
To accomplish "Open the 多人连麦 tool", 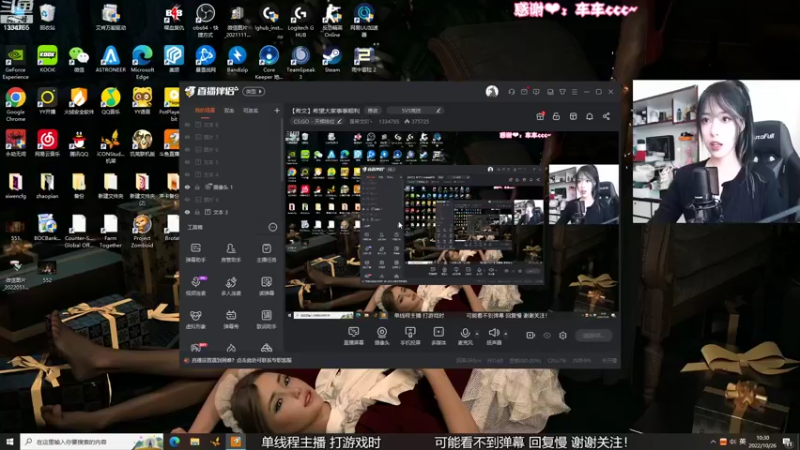I will tap(231, 286).
